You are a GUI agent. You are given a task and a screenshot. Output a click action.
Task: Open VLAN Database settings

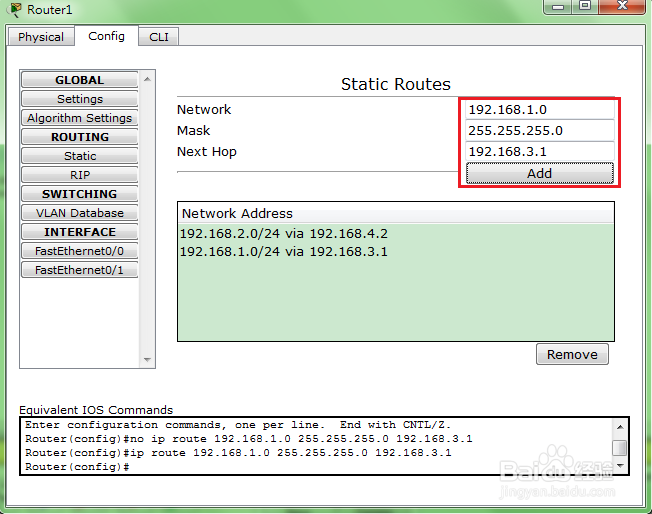79,213
